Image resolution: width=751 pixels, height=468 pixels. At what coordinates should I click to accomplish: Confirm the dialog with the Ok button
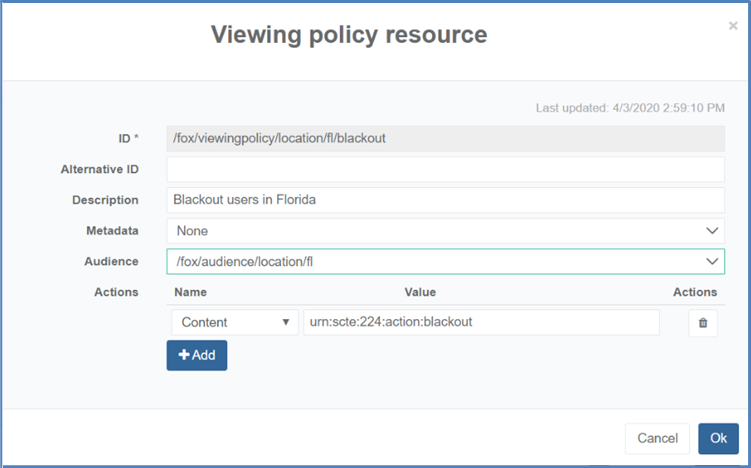tap(718, 438)
